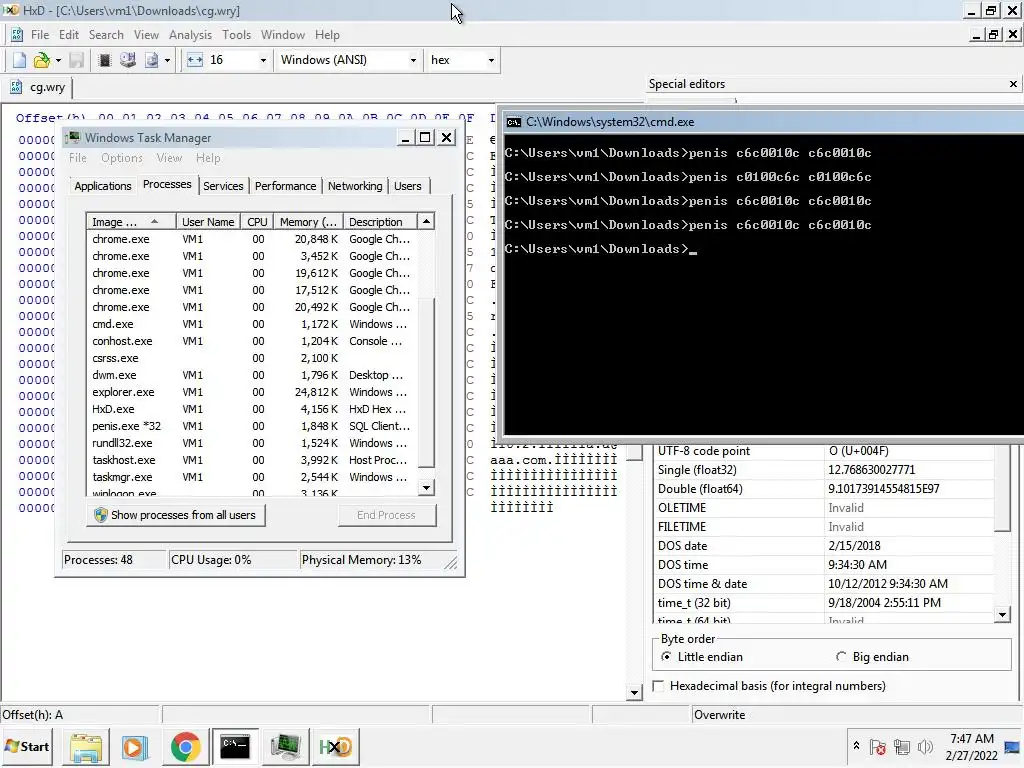Click the bytes per row width icon
This screenshot has height=768, width=1024.
click(x=195, y=60)
